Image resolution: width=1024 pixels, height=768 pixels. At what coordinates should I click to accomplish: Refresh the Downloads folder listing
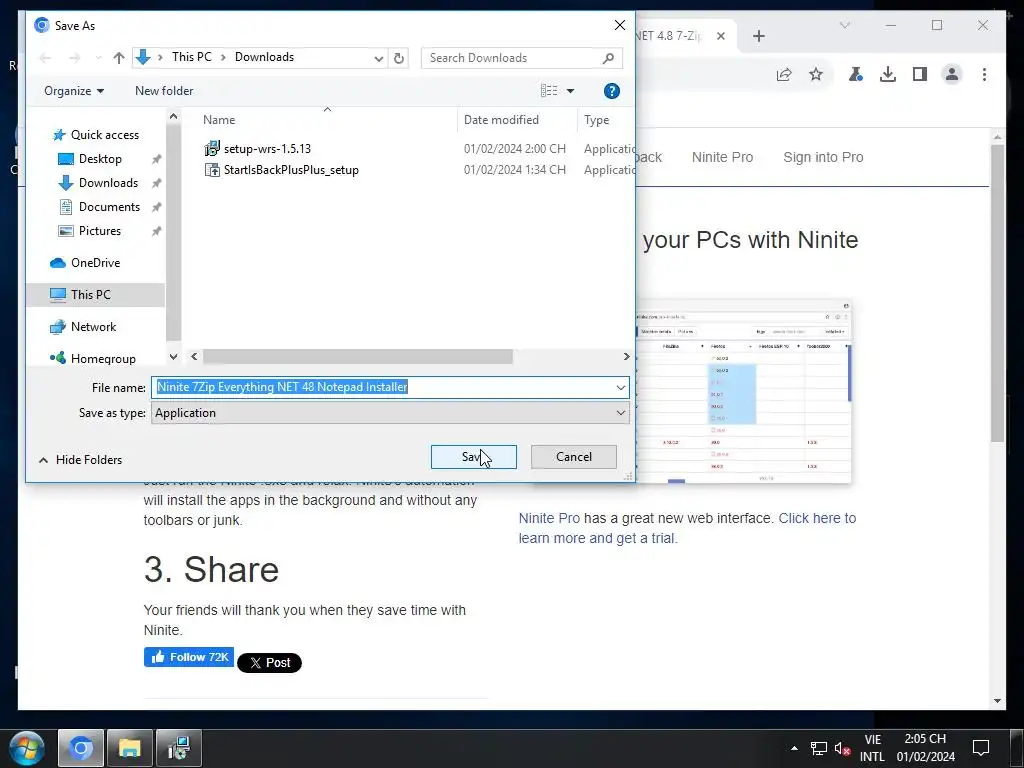click(398, 57)
